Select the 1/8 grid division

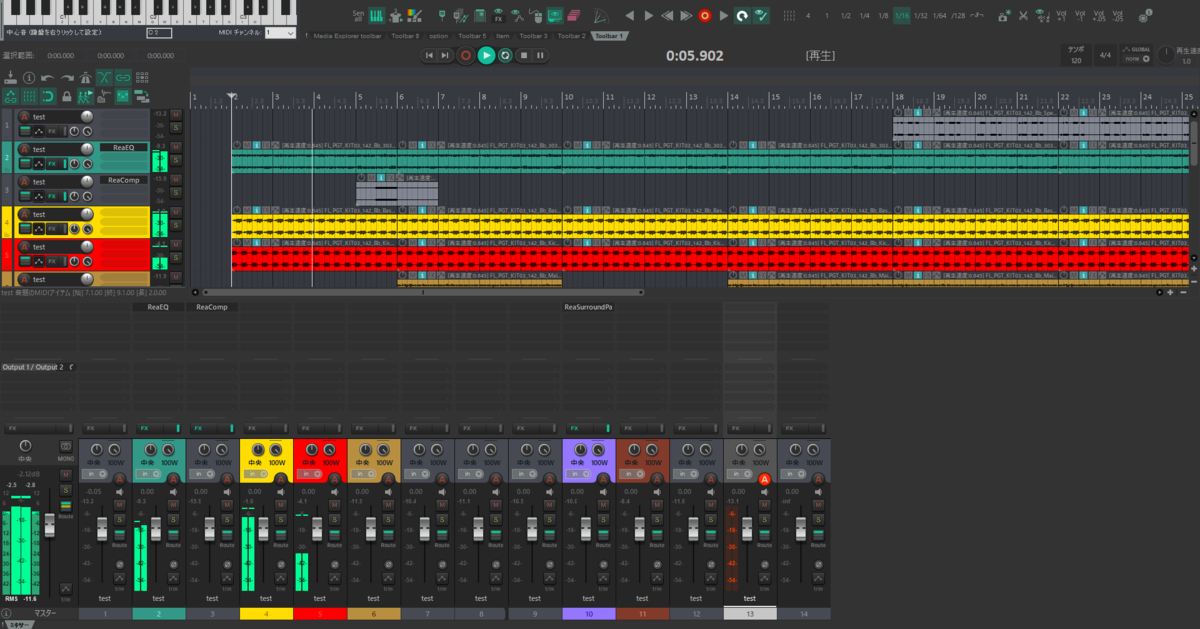(883, 16)
